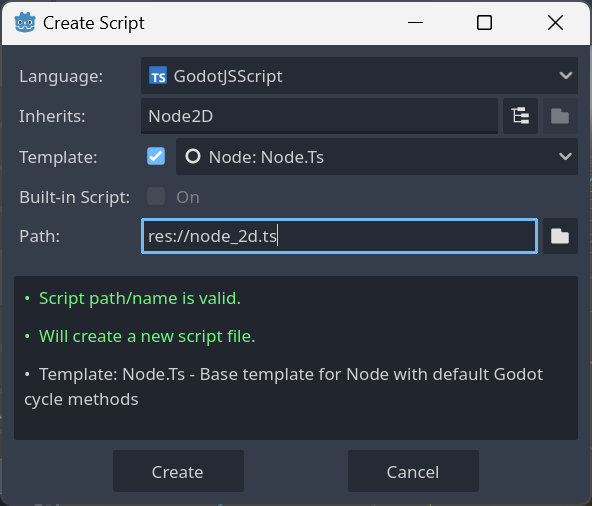Click the Template dropdown chevron arrow
Viewport: 592px width, 506px height.
click(565, 156)
